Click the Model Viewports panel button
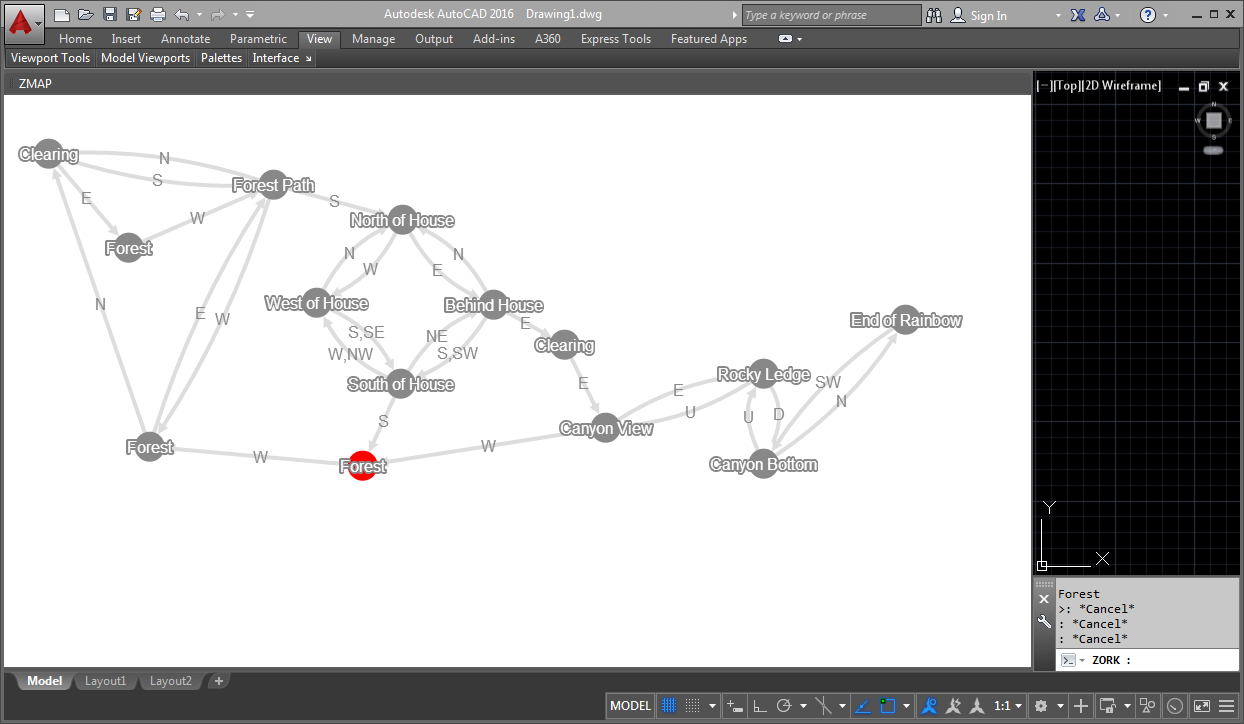 coord(146,58)
